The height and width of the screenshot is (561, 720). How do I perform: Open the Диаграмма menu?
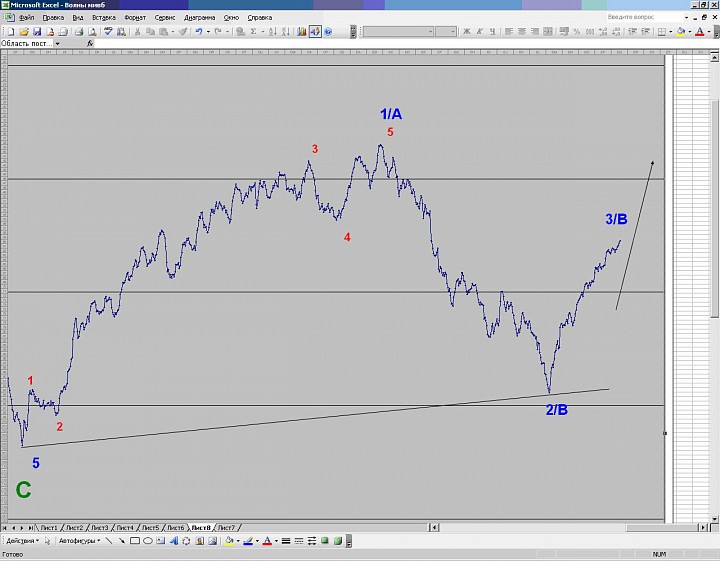pos(199,17)
